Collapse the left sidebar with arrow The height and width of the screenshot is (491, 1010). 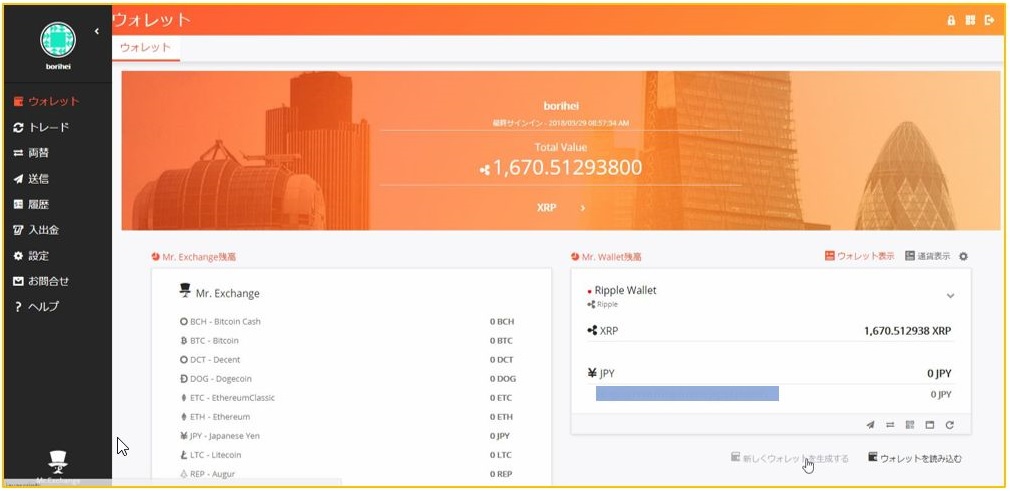tap(97, 31)
